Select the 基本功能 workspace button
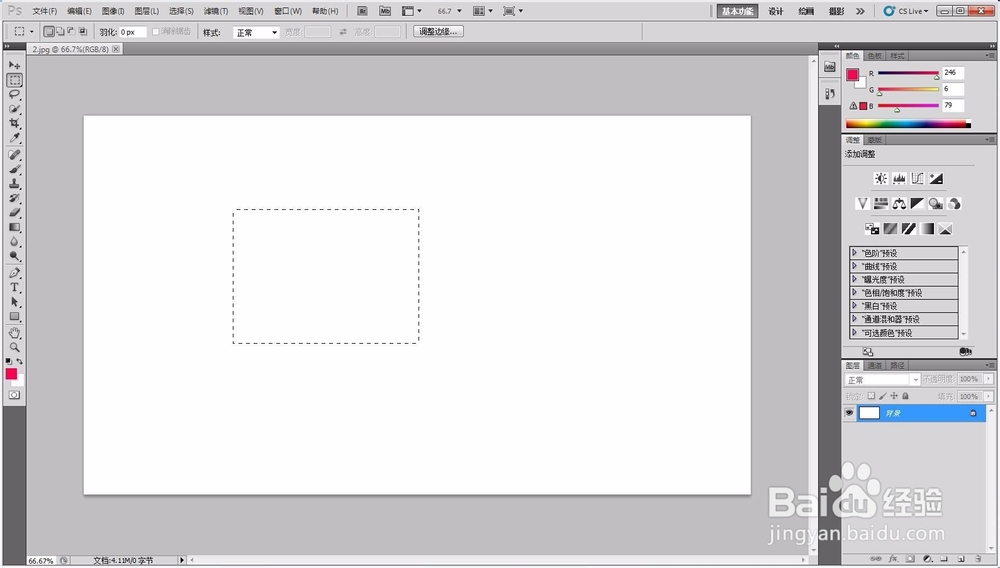Screen dimensions: 1000x568 pyautogui.click(x=737, y=11)
